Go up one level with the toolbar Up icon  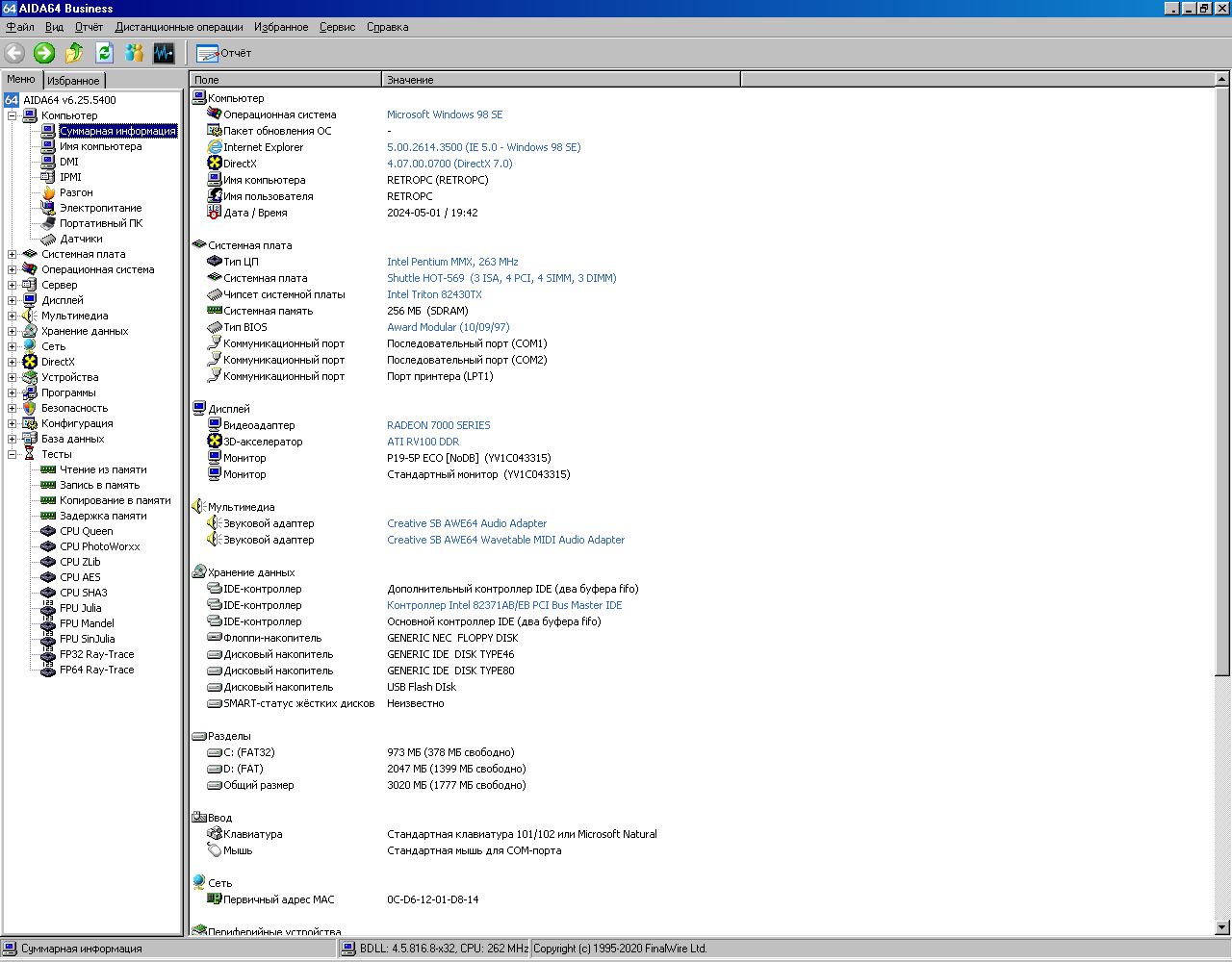(x=74, y=53)
